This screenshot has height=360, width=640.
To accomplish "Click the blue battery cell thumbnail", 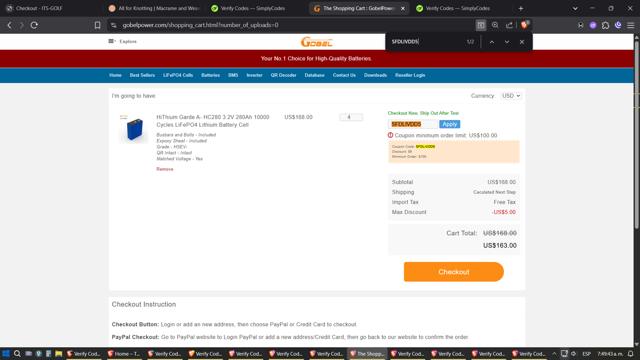I will [x=134, y=129].
